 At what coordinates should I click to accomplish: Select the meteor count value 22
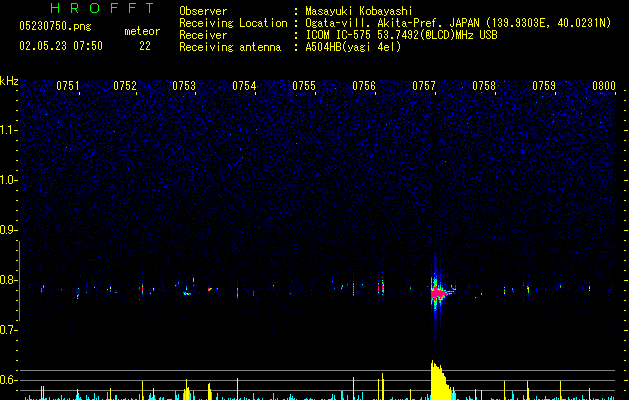(145, 46)
